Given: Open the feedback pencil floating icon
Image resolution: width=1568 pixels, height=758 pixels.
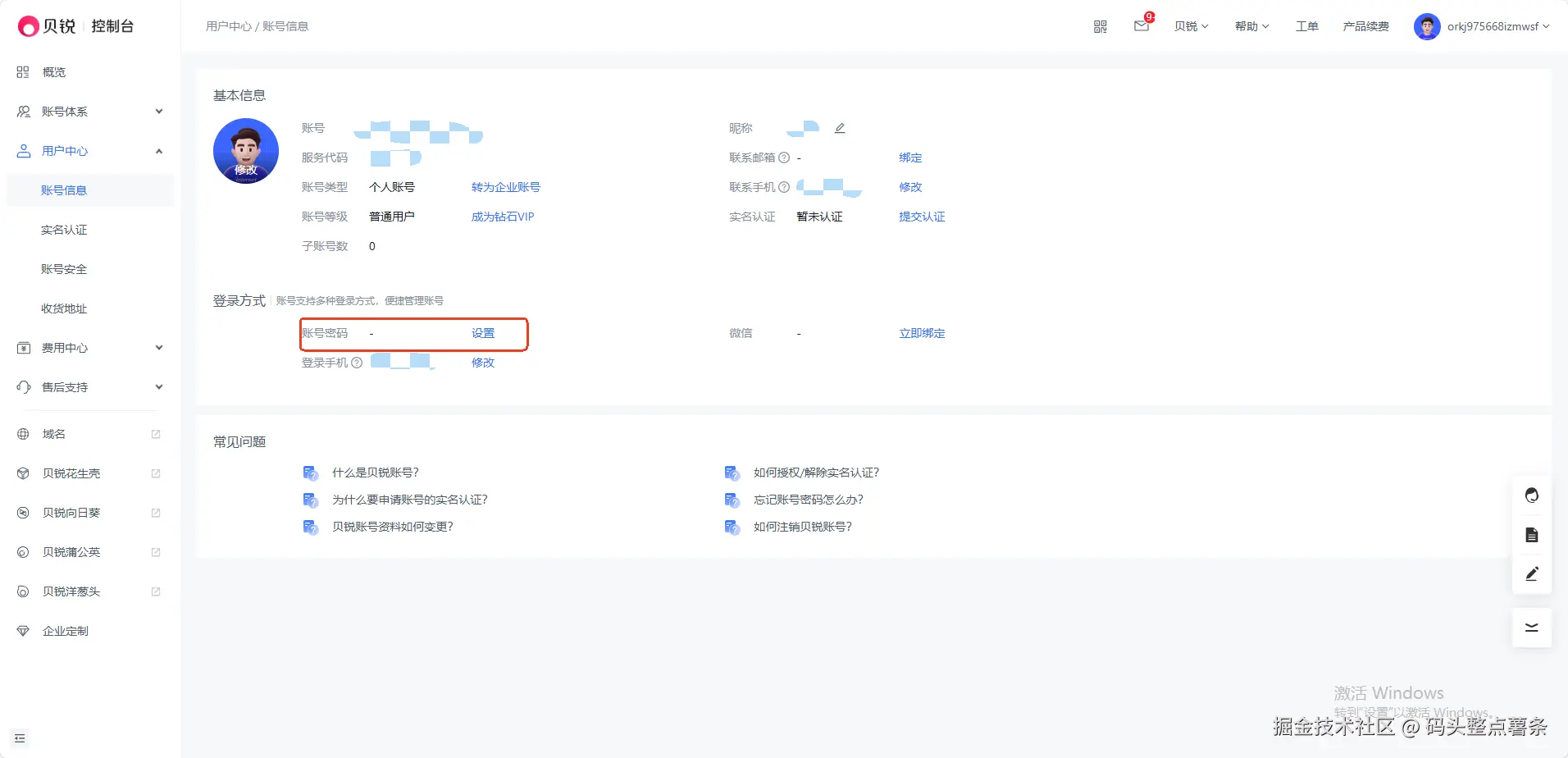Looking at the screenshot, I should click(x=1532, y=574).
